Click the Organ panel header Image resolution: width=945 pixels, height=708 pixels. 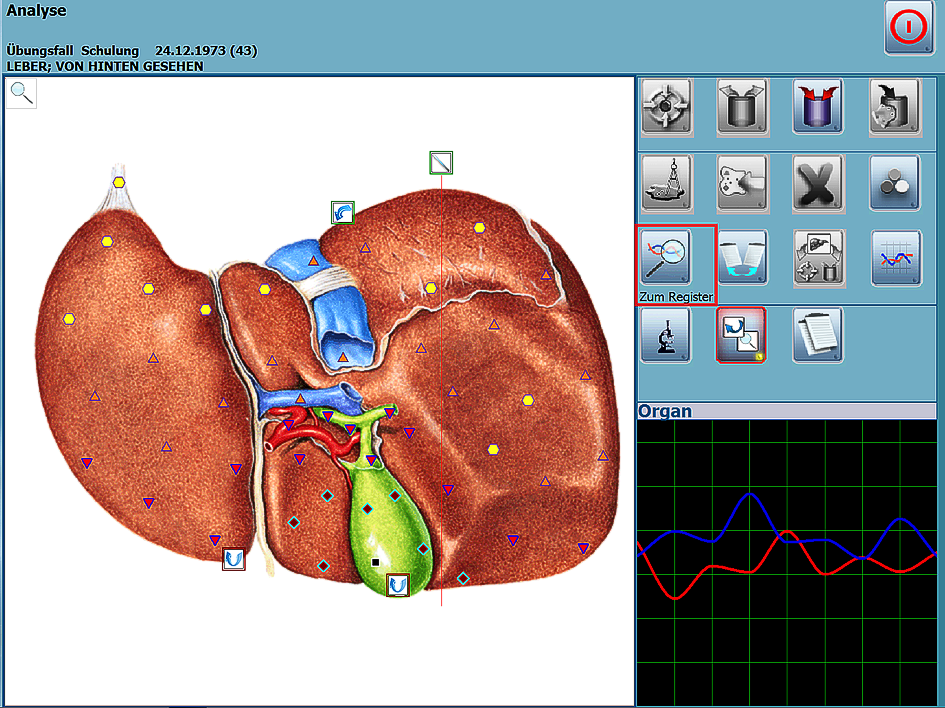tap(786, 411)
